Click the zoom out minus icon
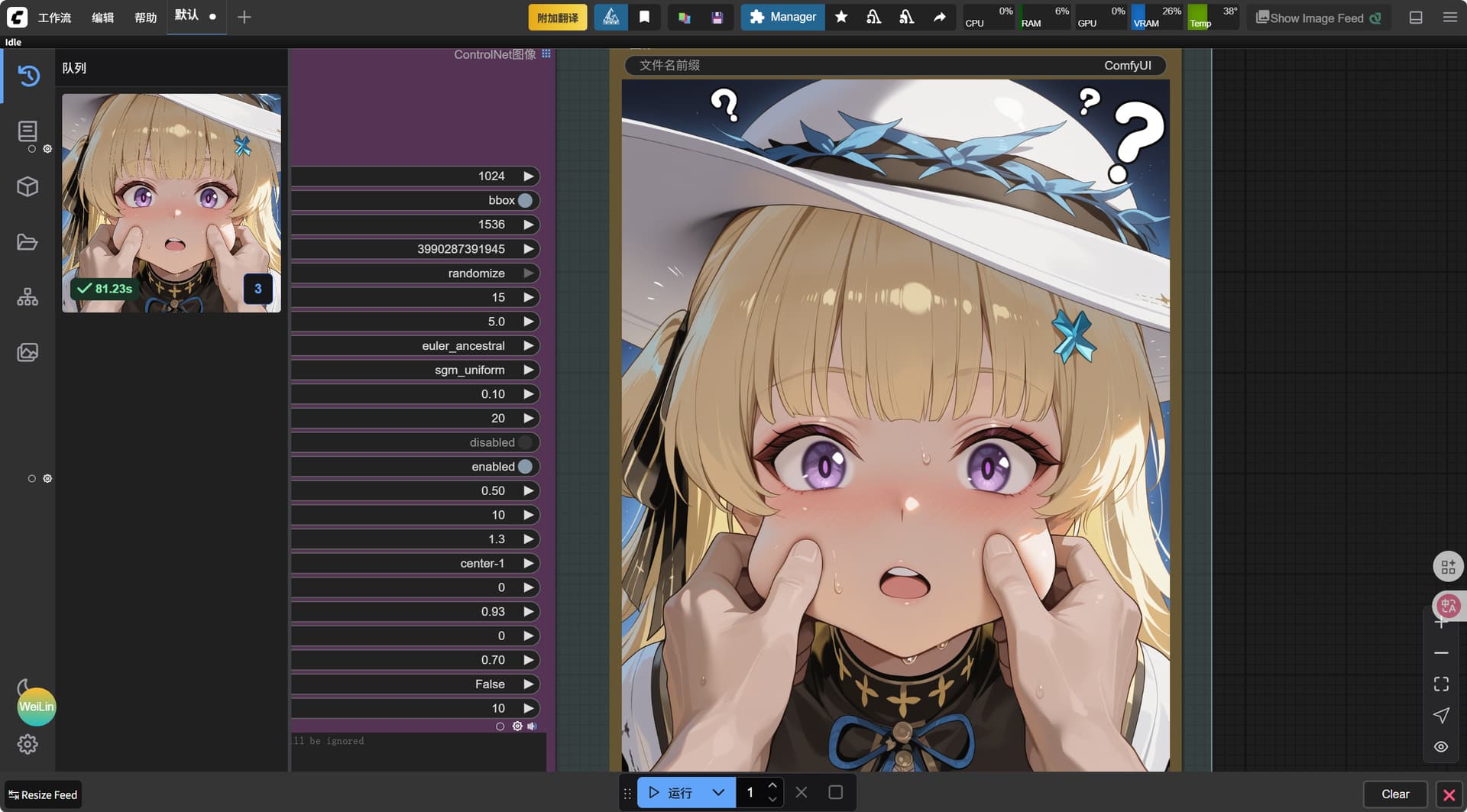 pos(1441,653)
